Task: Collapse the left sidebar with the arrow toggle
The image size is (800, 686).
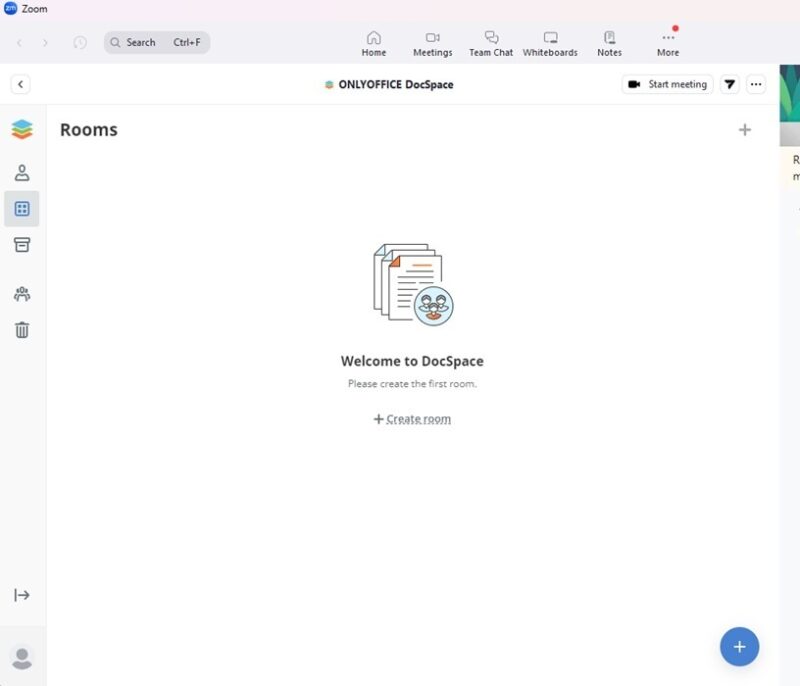Action: (22, 594)
